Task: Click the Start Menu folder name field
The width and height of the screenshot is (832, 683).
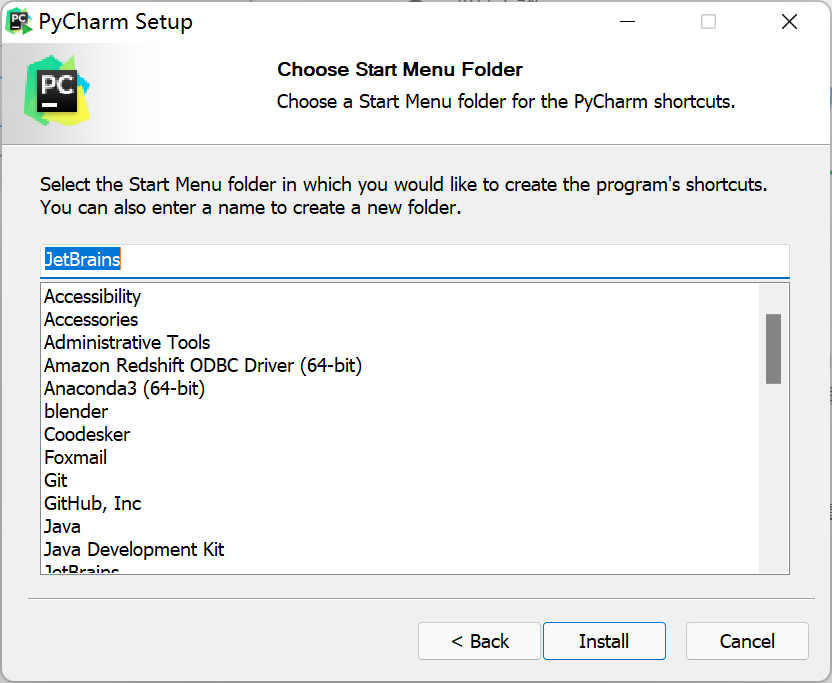Action: [x=414, y=260]
